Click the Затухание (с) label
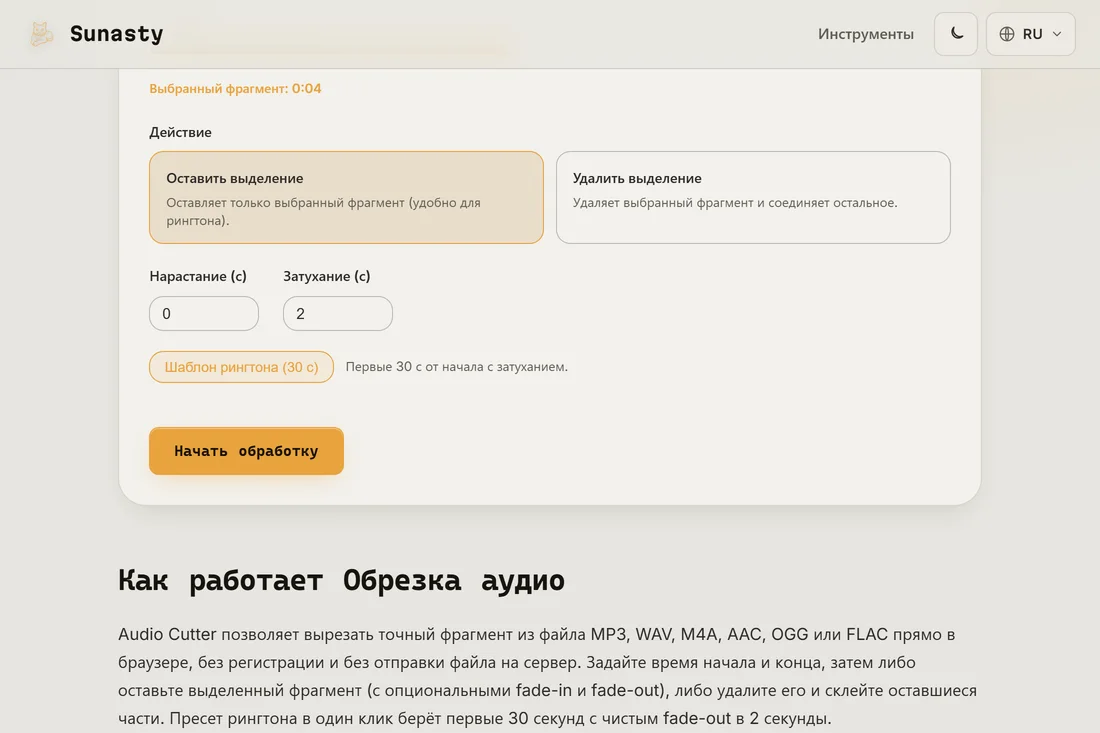Screen dimensions: 1100x733 pos(326,276)
